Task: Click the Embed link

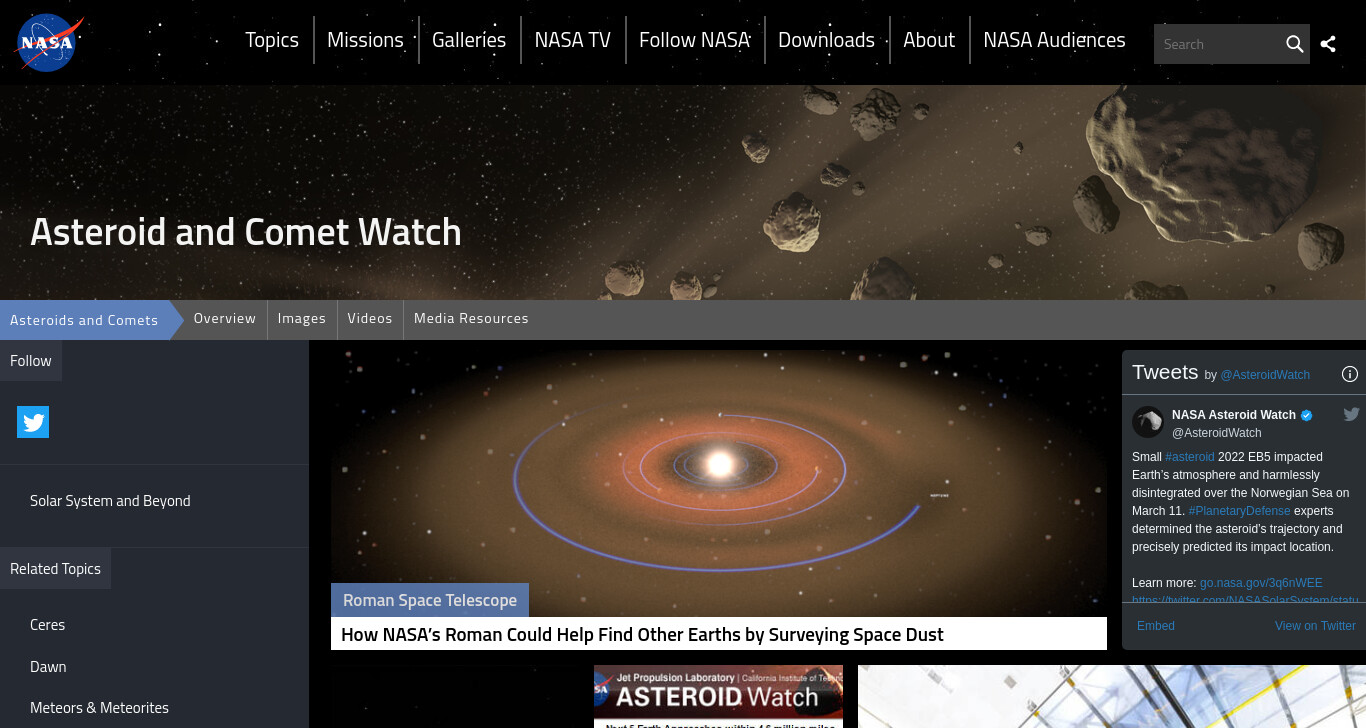Action: tap(1156, 626)
